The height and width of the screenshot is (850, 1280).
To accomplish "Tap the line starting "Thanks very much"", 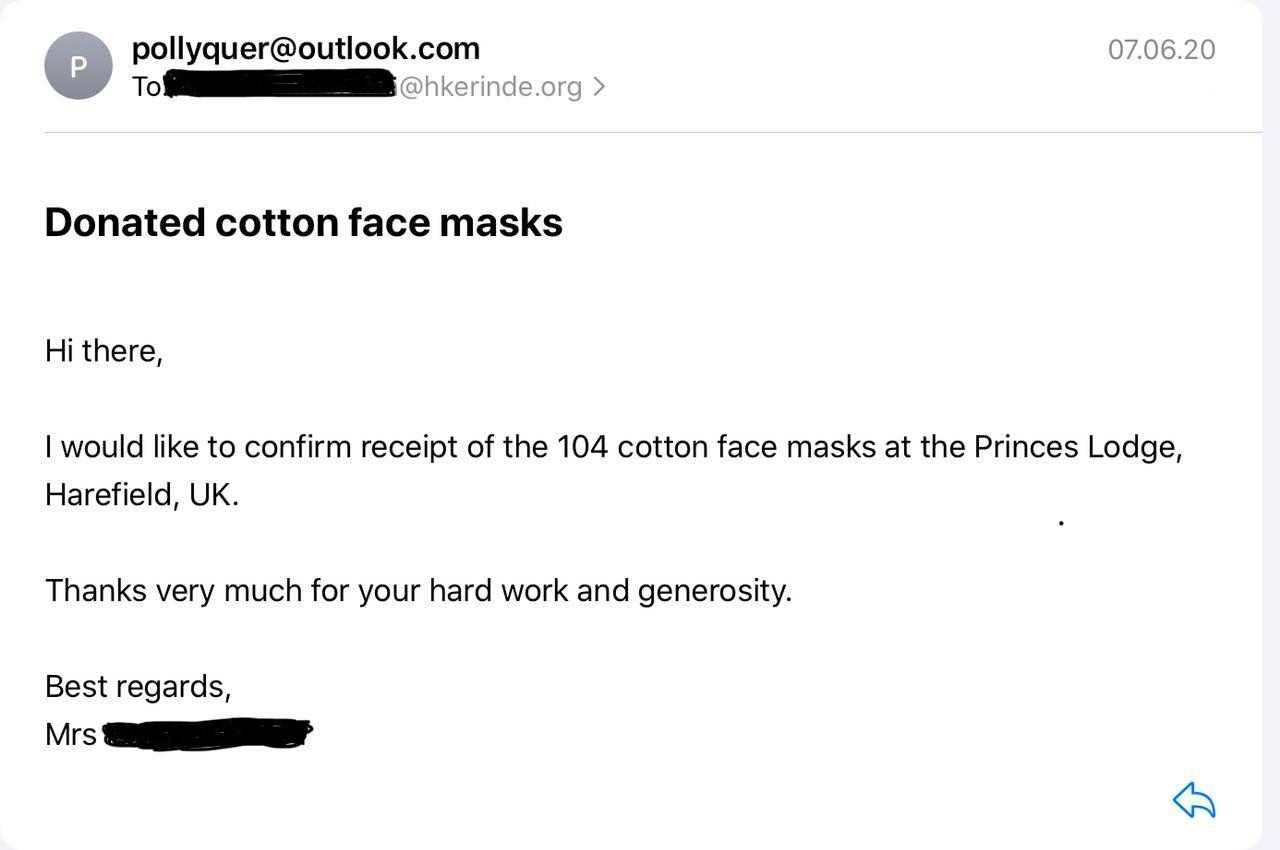I will [x=418, y=590].
